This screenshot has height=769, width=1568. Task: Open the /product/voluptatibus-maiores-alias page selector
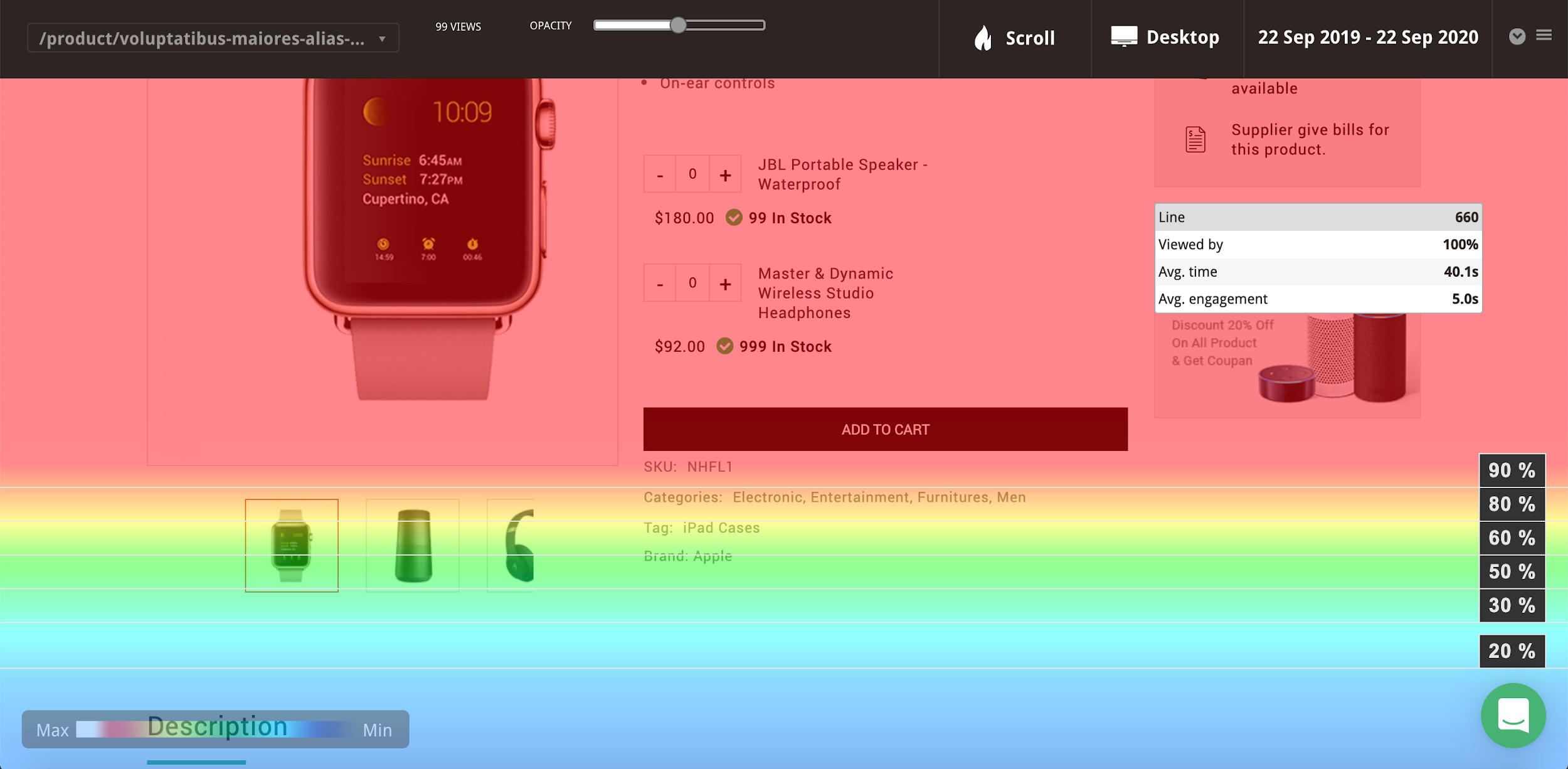click(x=213, y=38)
